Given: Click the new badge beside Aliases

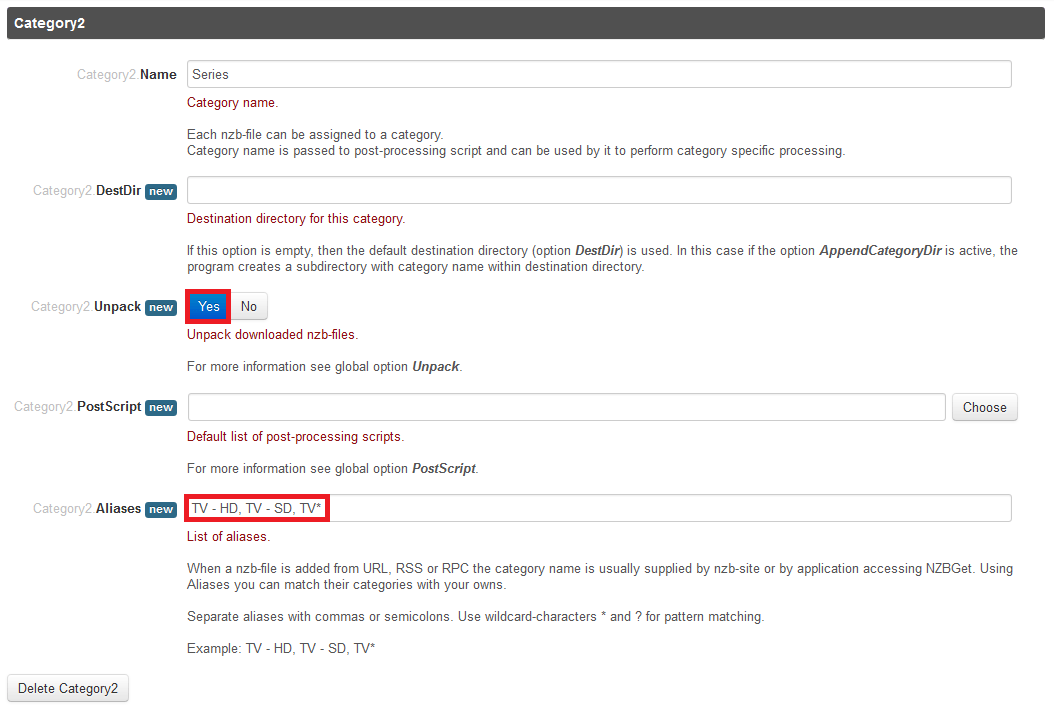Looking at the screenshot, I should pyautogui.click(x=161, y=509).
